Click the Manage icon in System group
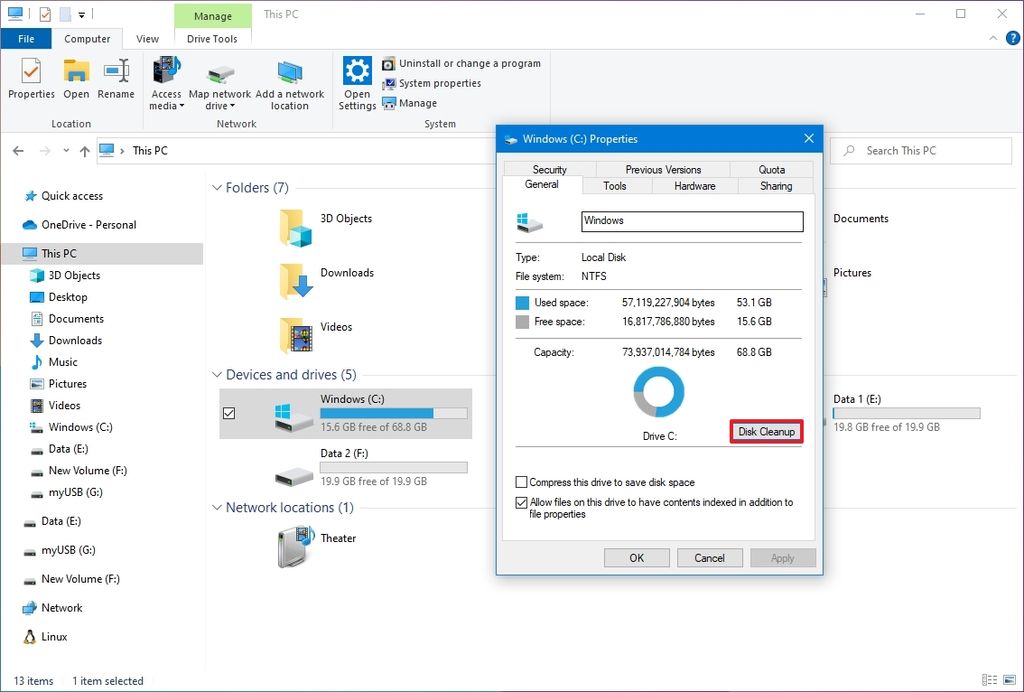This screenshot has width=1024, height=692. point(389,103)
